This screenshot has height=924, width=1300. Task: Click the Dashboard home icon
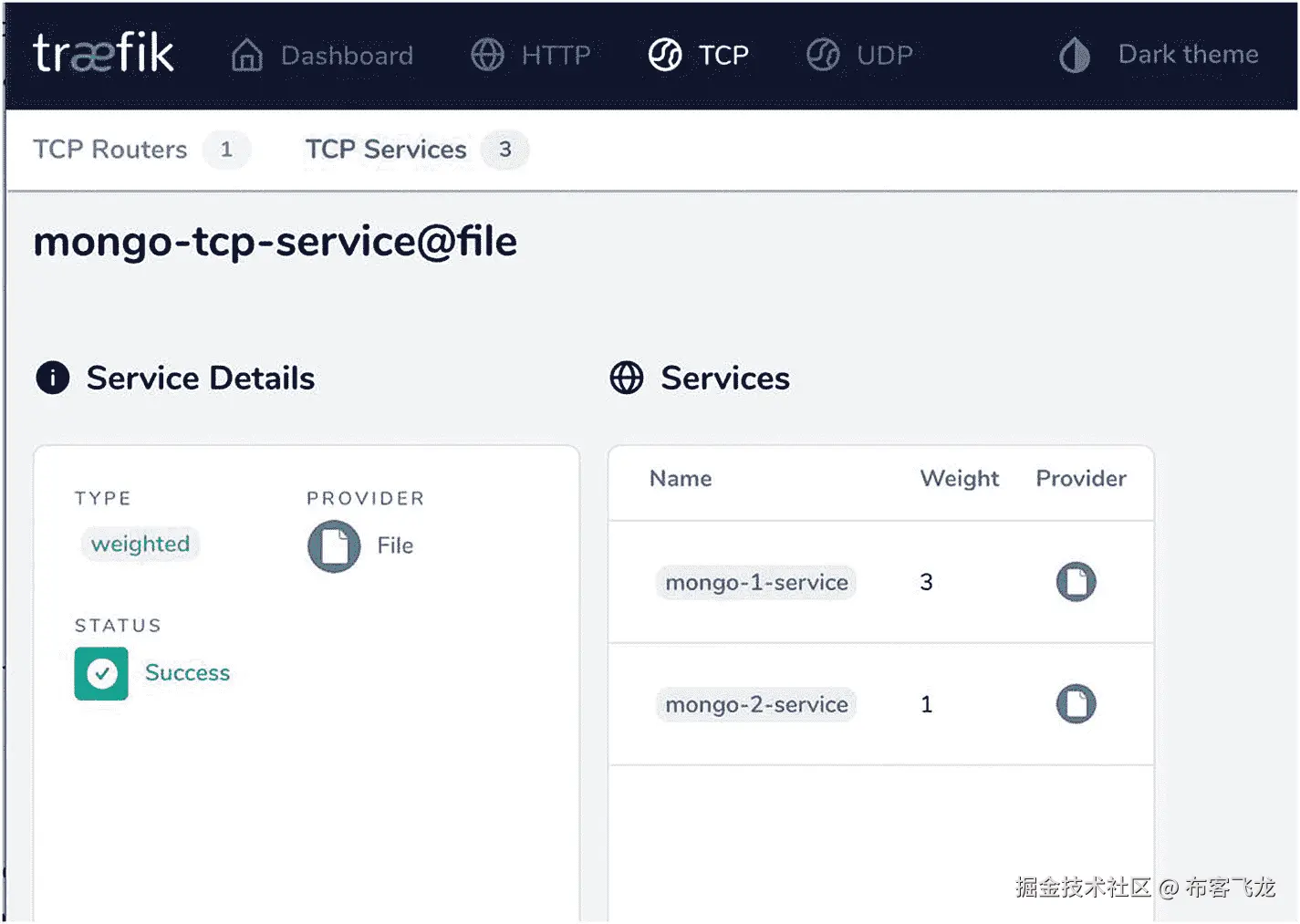coord(246,55)
